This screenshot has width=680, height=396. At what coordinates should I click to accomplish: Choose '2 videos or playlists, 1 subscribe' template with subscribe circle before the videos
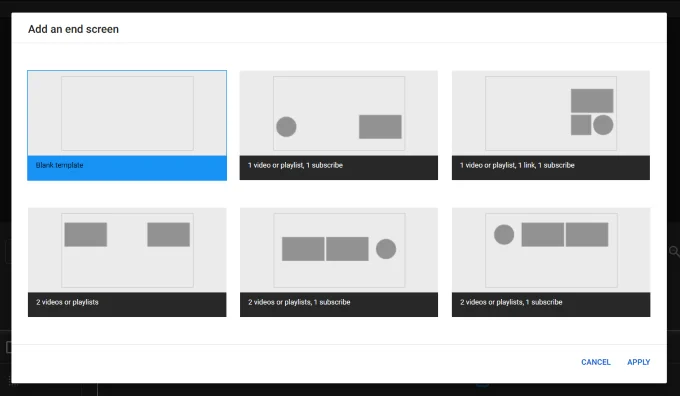pos(551,262)
